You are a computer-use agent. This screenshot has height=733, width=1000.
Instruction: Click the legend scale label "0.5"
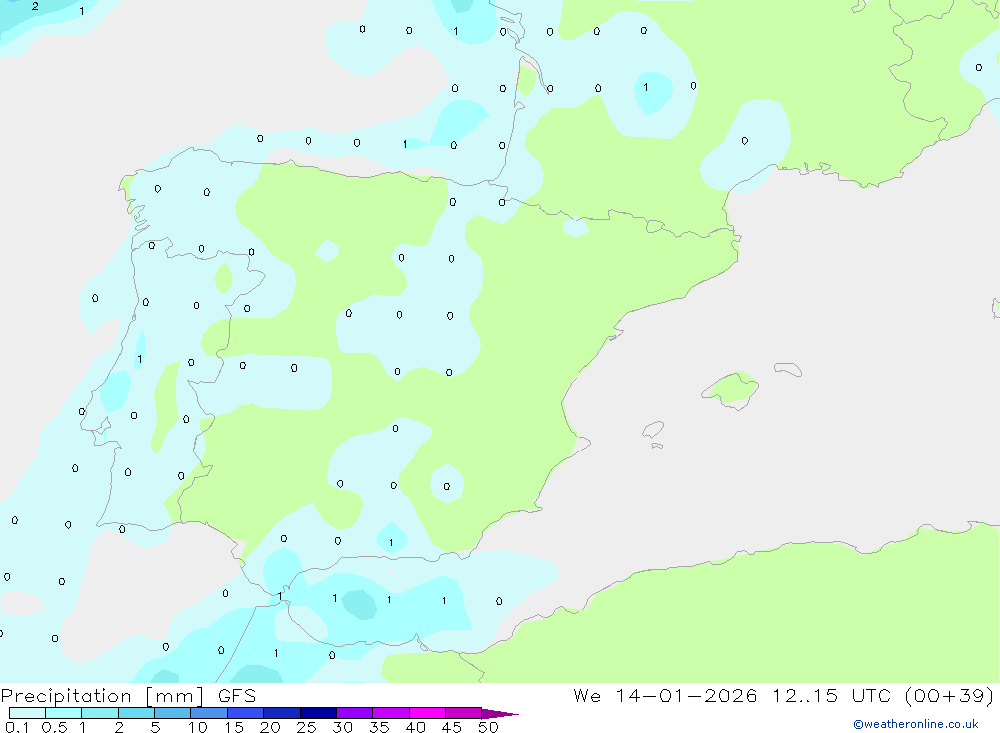(x=54, y=727)
